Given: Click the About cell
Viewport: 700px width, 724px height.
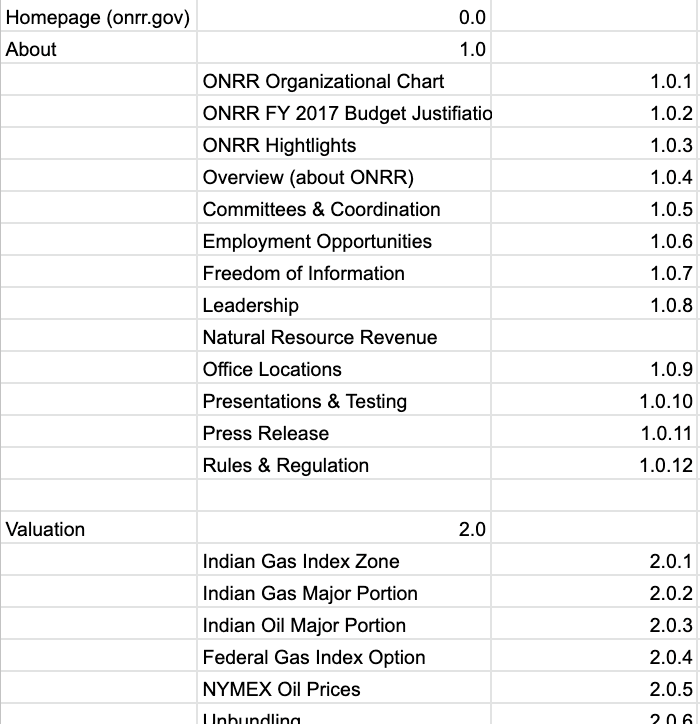Looking at the screenshot, I should (98, 49).
